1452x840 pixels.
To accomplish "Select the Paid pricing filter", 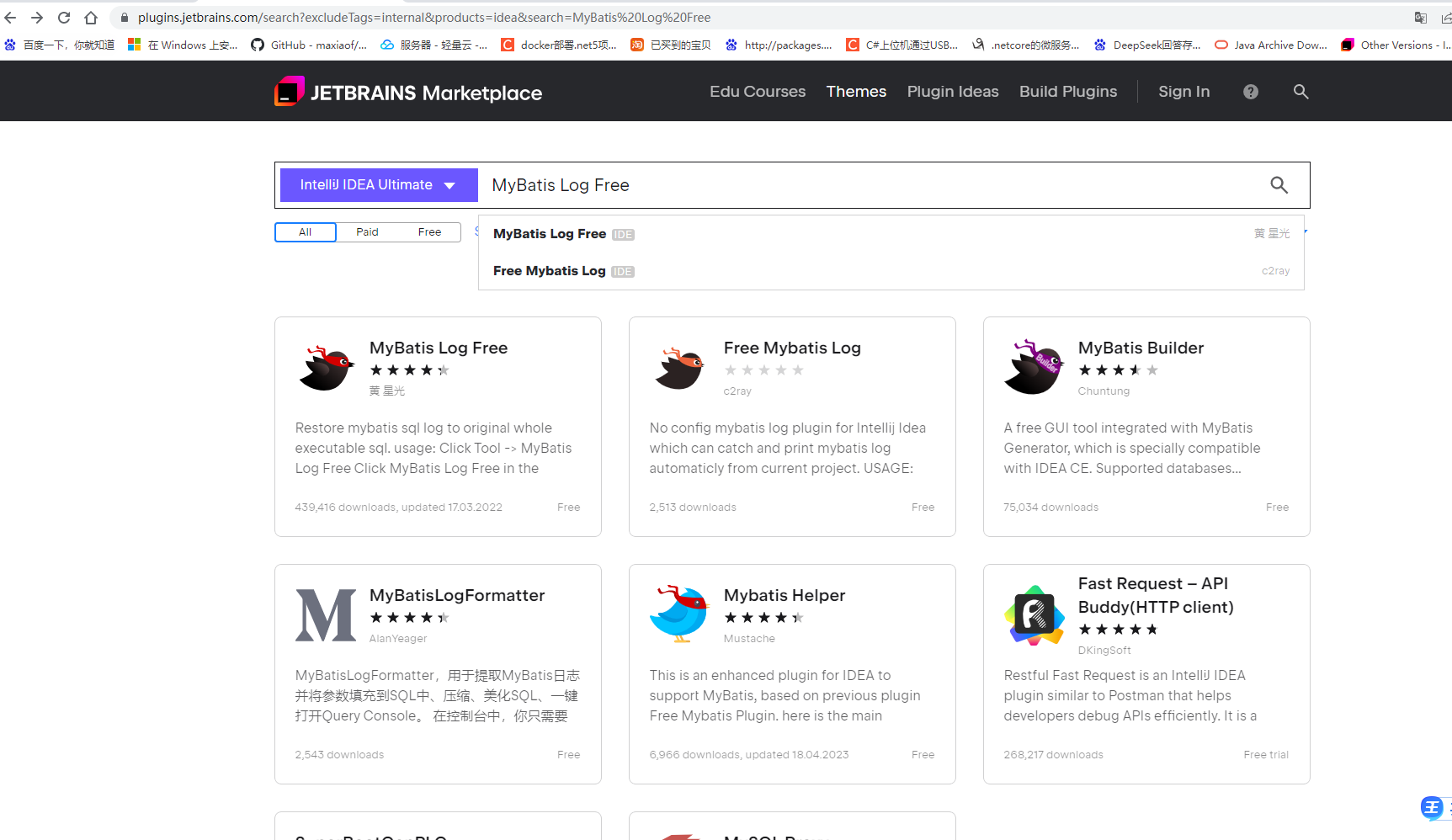I will coord(367,232).
